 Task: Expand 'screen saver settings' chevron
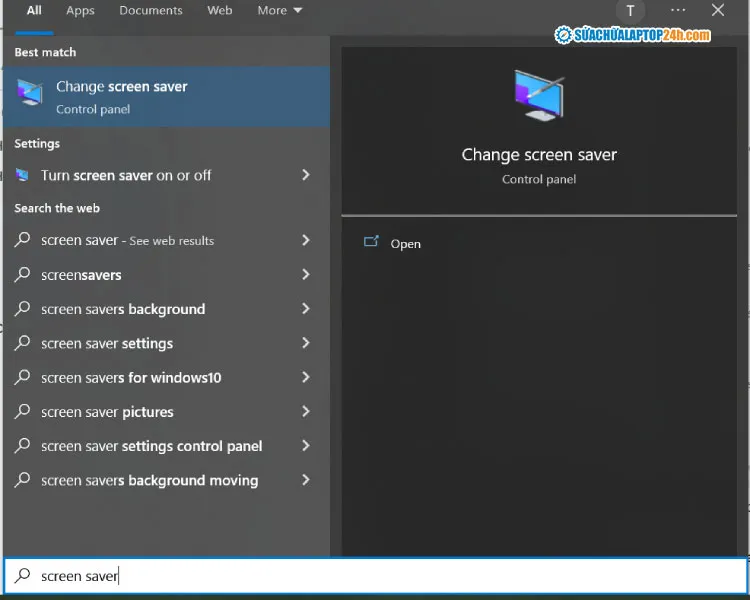[306, 343]
